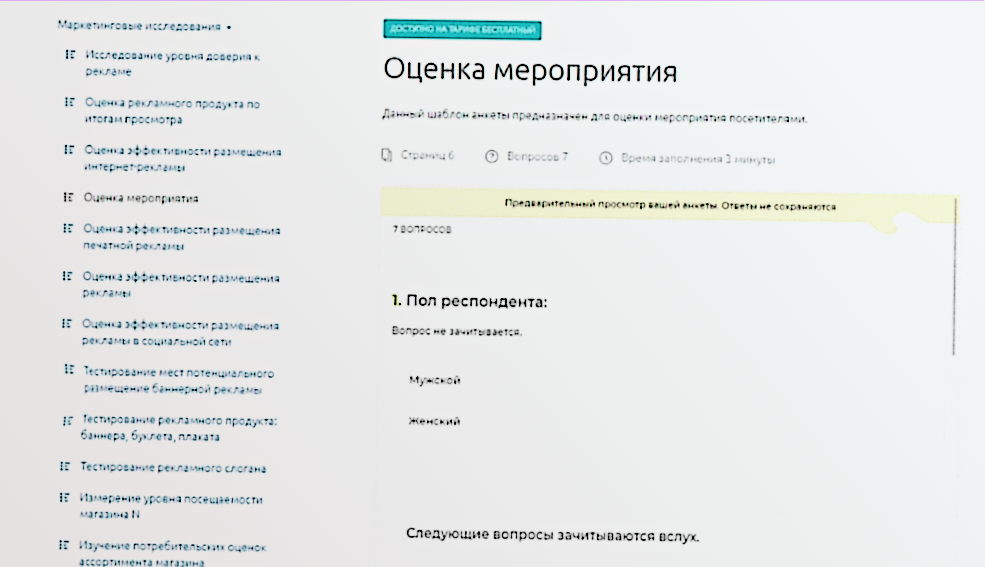Click list icon beside sidebar 'Оценка мероприятия'
The width and height of the screenshot is (985, 567).
(x=68, y=197)
